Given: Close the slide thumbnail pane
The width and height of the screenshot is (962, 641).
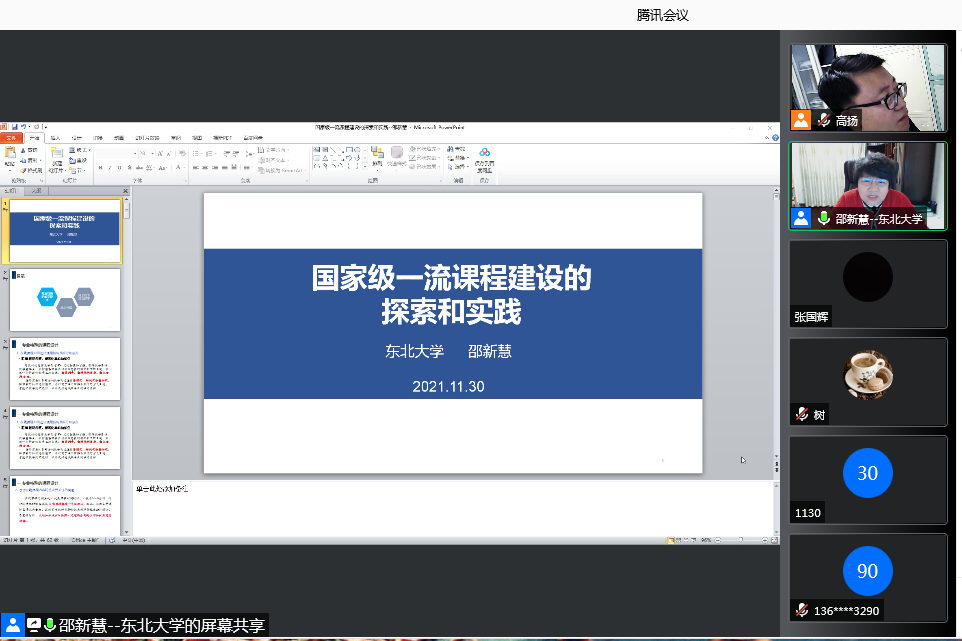Looking at the screenshot, I should [x=125, y=190].
